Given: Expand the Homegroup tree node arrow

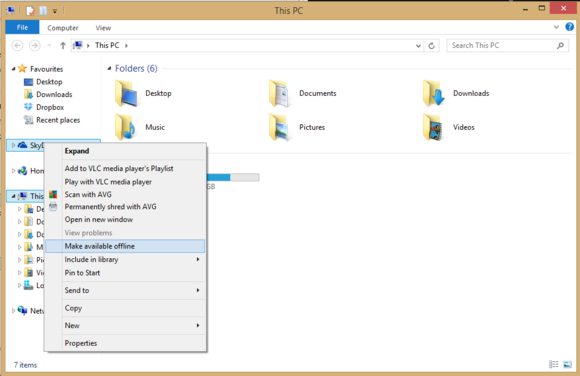Looking at the screenshot, I should point(13,171).
